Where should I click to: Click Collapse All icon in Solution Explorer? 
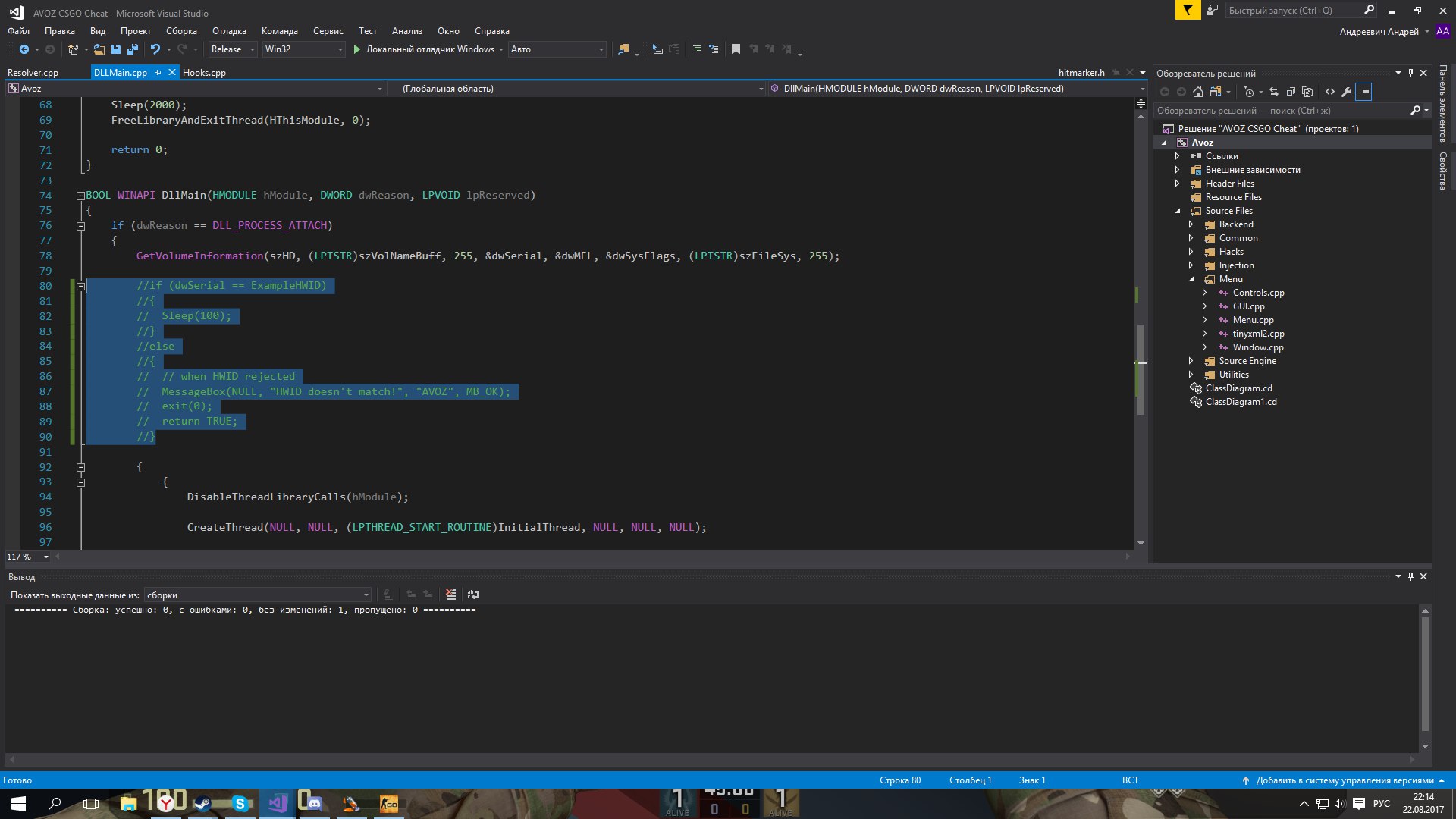(x=1291, y=92)
